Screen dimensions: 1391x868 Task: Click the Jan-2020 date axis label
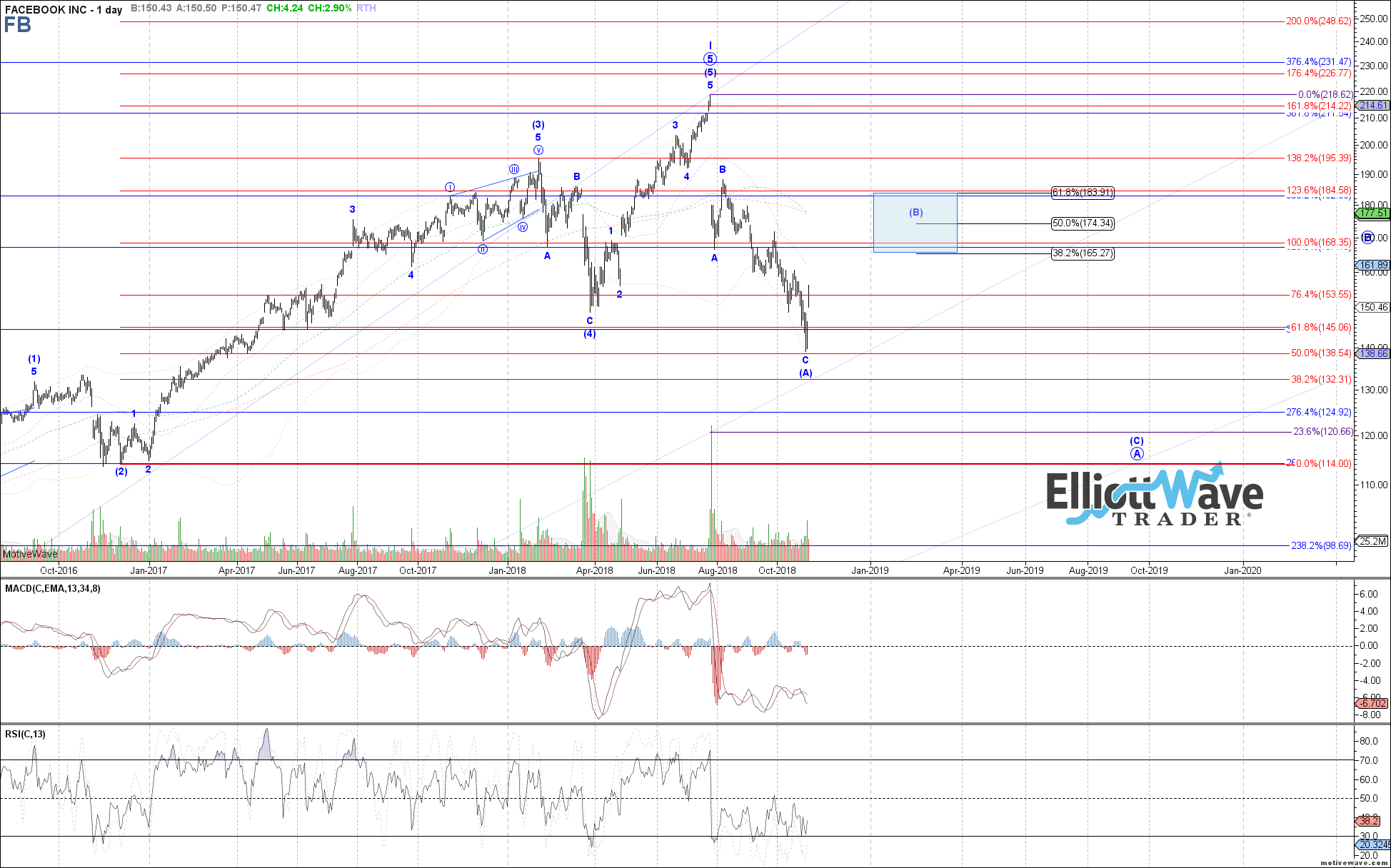pos(1242,570)
